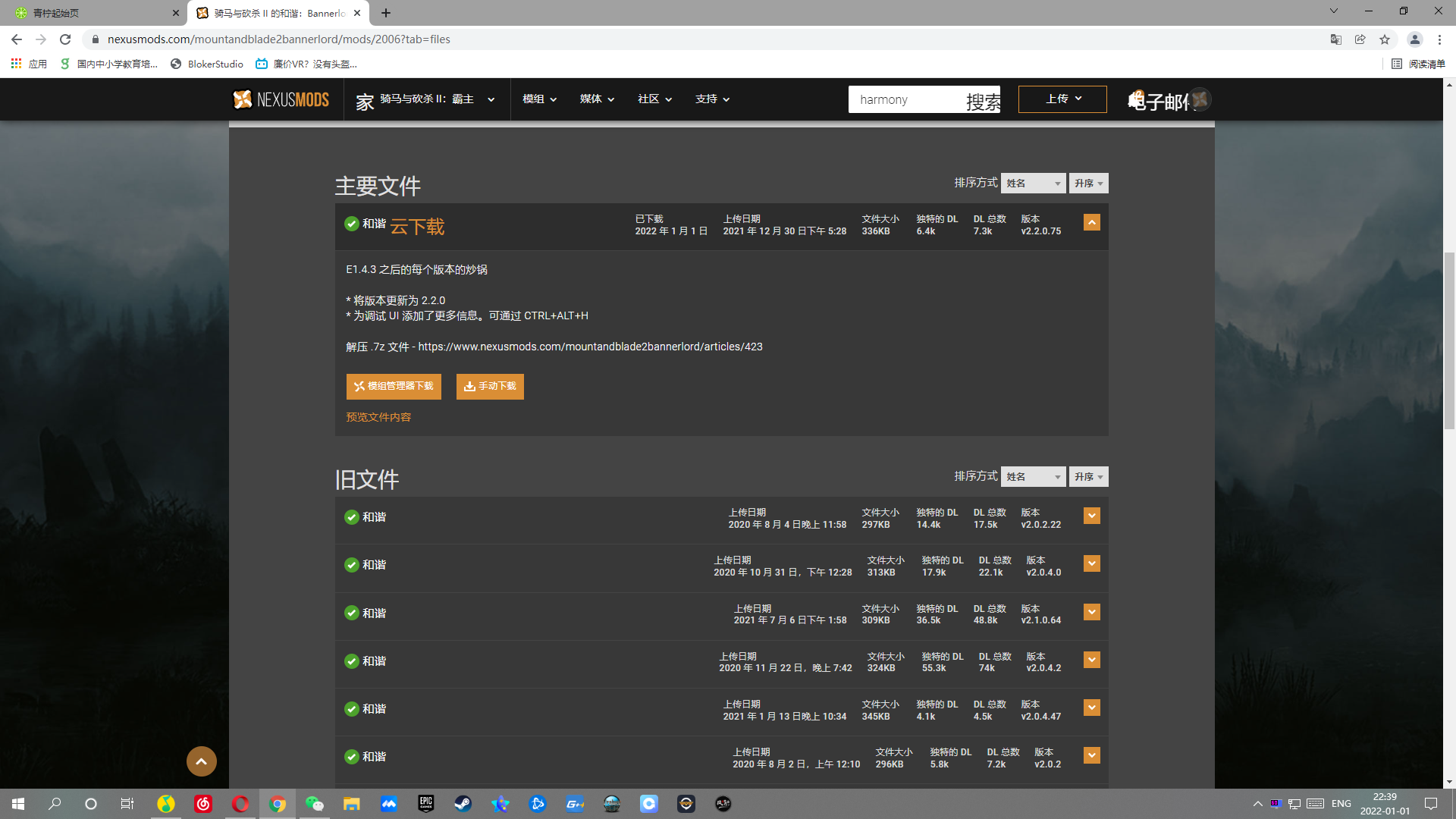
Task: Open WeChat from the taskbar
Action: [315, 804]
